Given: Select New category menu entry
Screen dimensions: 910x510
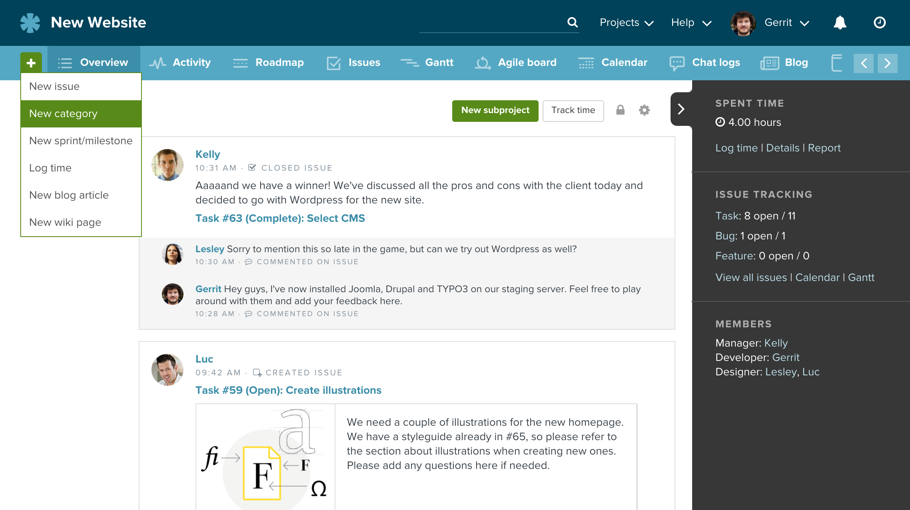Looking at the screenshot, I should point(81,114).
